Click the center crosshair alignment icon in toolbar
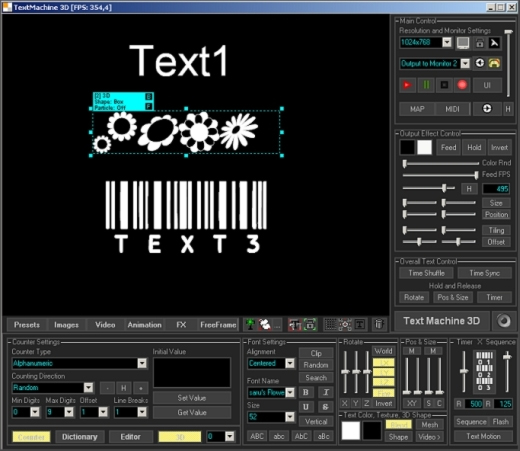This screenshot has height=451, width=520. (345, 324)
